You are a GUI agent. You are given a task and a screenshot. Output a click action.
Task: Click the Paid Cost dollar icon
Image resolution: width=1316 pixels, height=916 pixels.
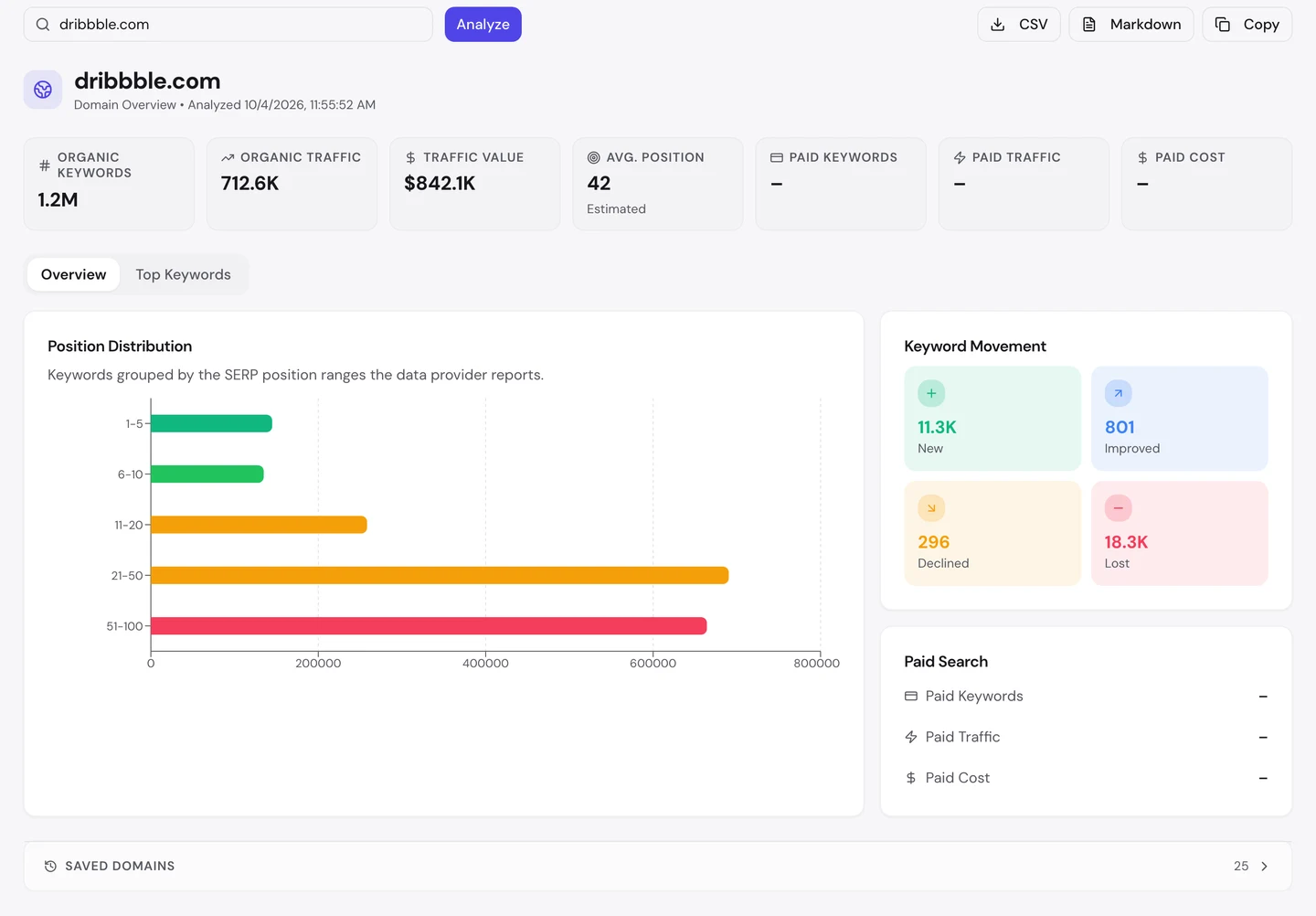(x=1142, y=158)
